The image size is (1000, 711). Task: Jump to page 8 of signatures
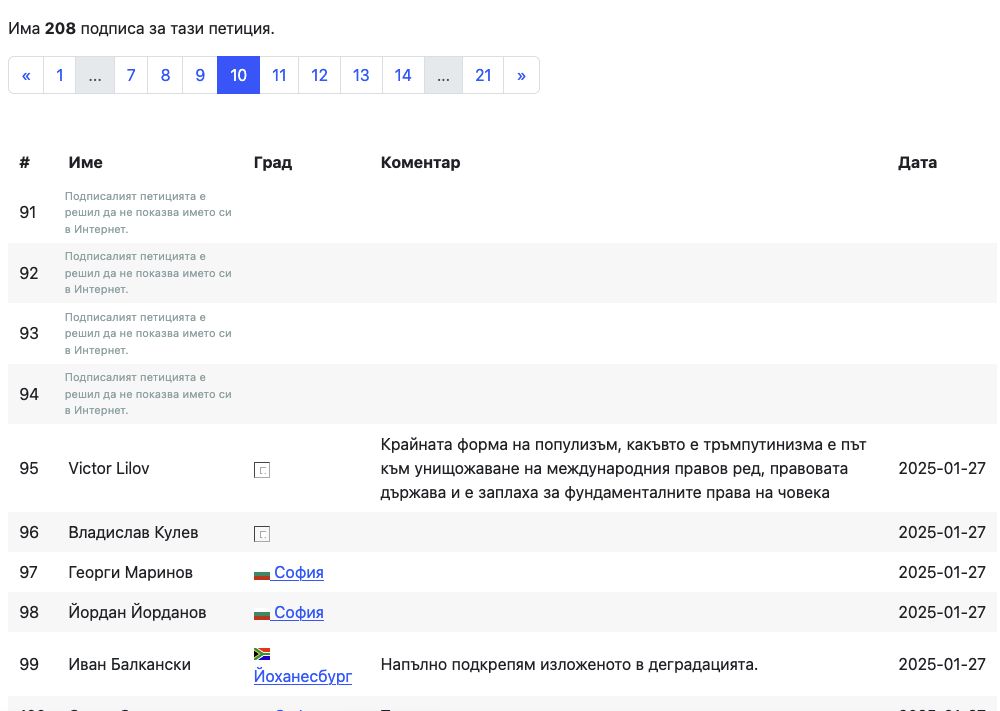click(x=165, y=75)
